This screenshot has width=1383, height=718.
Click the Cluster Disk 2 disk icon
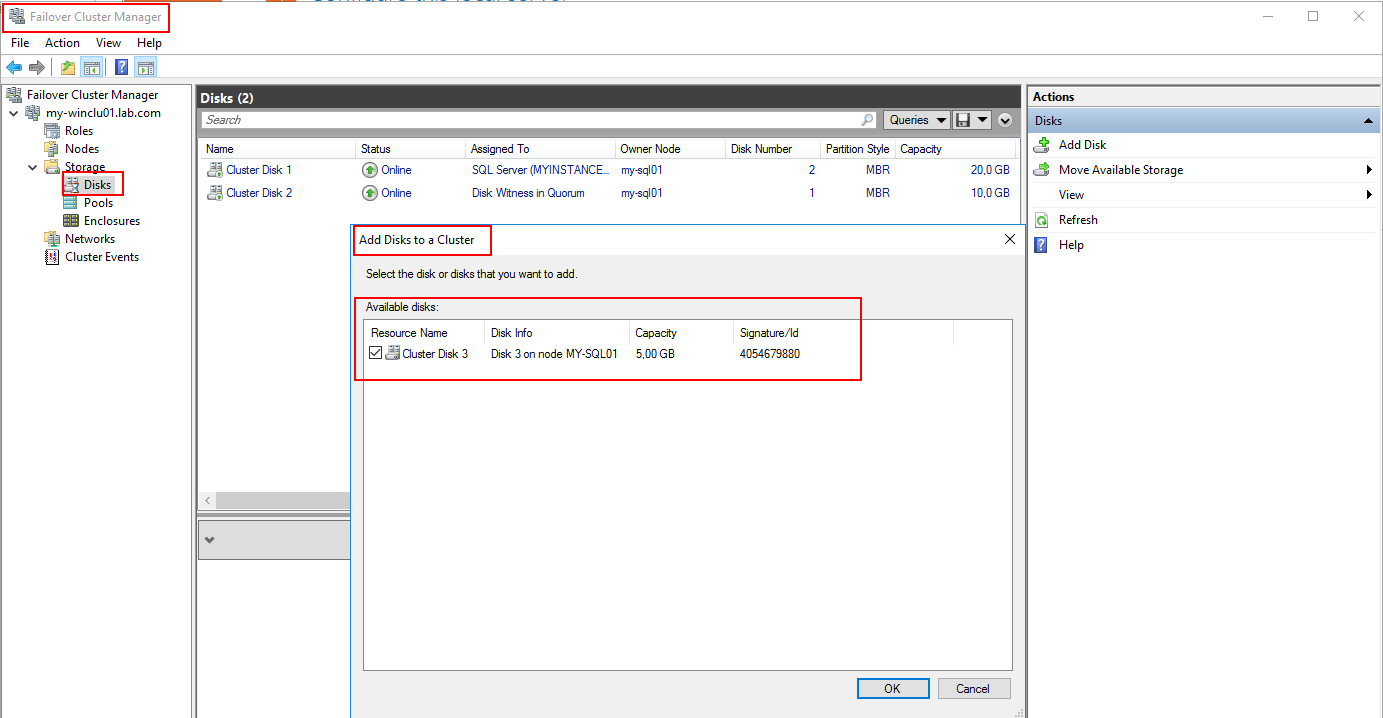(215, 193)
